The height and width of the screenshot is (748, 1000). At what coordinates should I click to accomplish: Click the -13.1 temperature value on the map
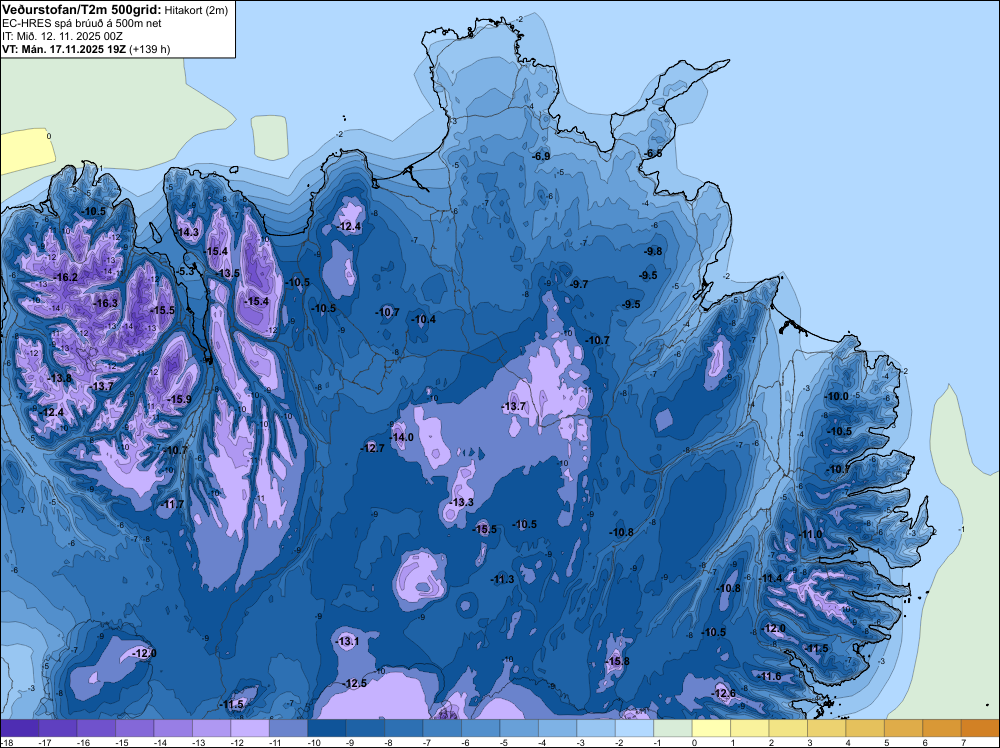(x=348, y=642)
